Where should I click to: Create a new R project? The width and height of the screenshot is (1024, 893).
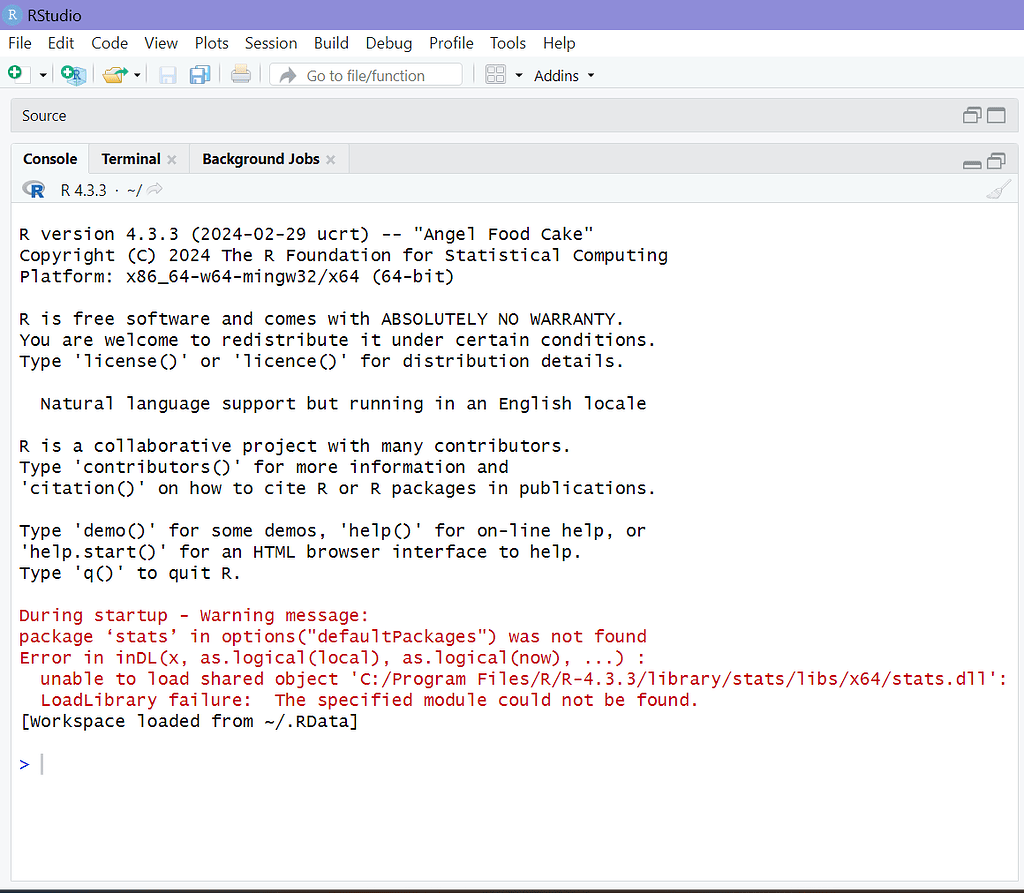[x=73, y=74]
